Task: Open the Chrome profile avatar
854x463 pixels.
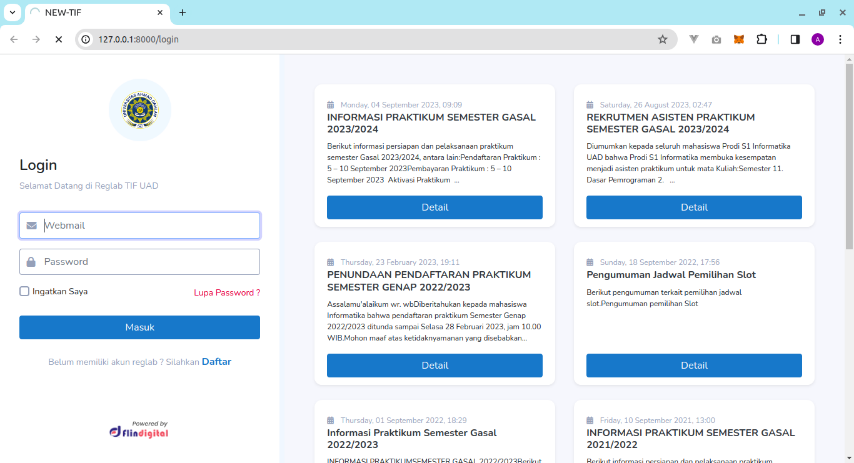Action: pyautogui.click(x=817, y=39)
